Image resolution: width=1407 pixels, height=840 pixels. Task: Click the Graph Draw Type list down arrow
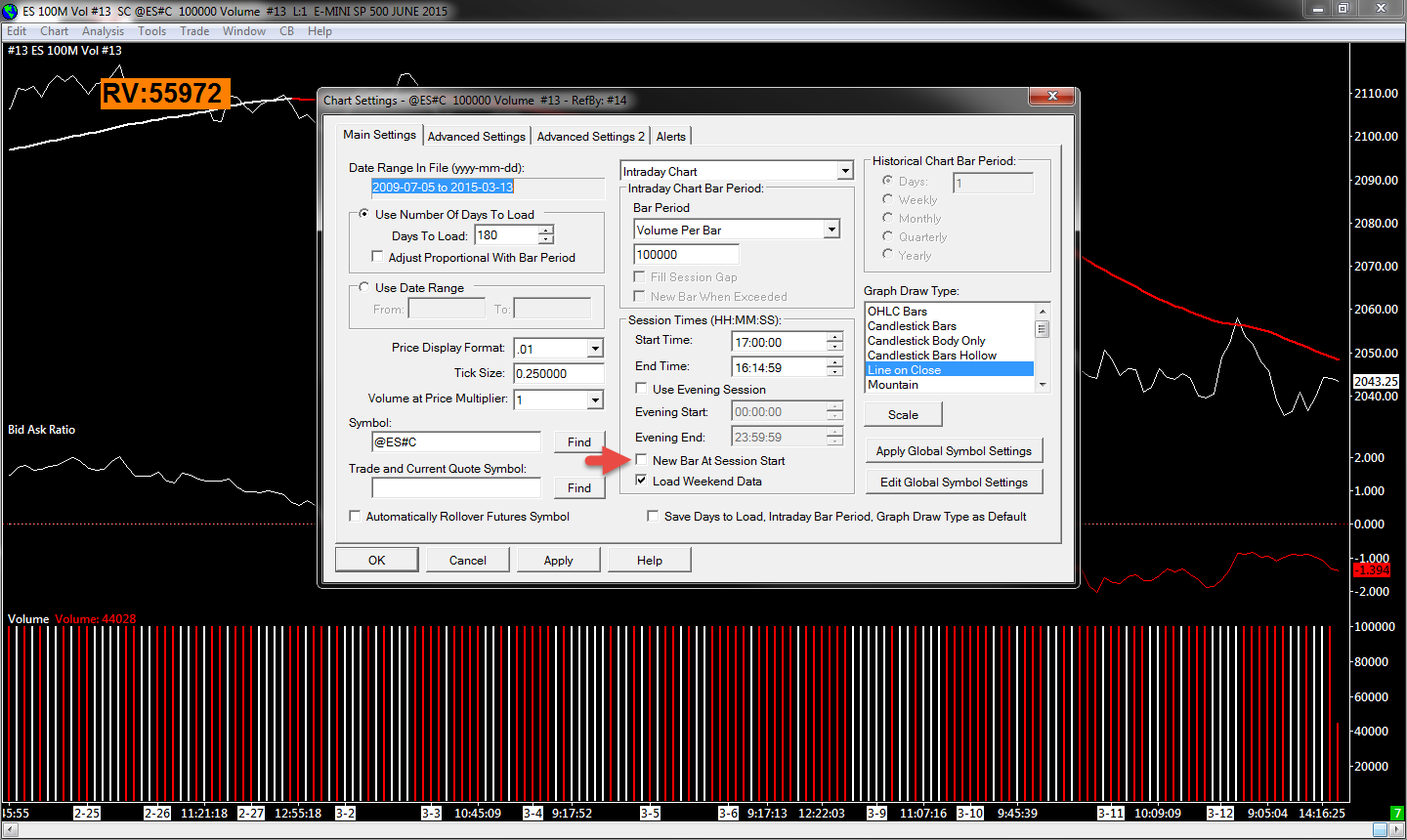(x=1042, y=385)
